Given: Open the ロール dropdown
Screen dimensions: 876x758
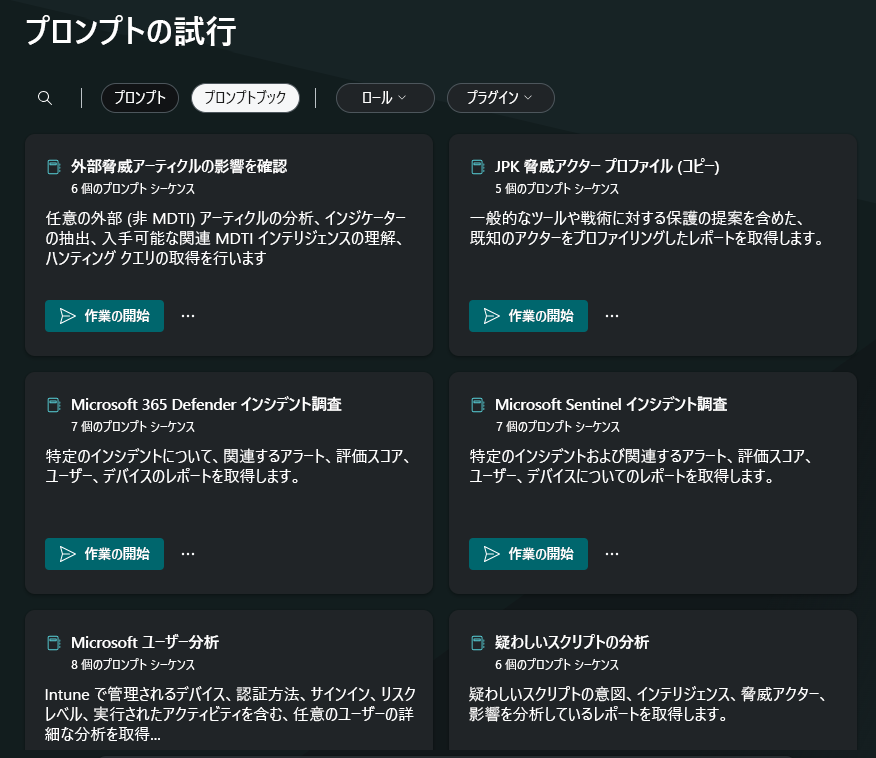Looking at the screenshot, I should [x=385, y=97].
